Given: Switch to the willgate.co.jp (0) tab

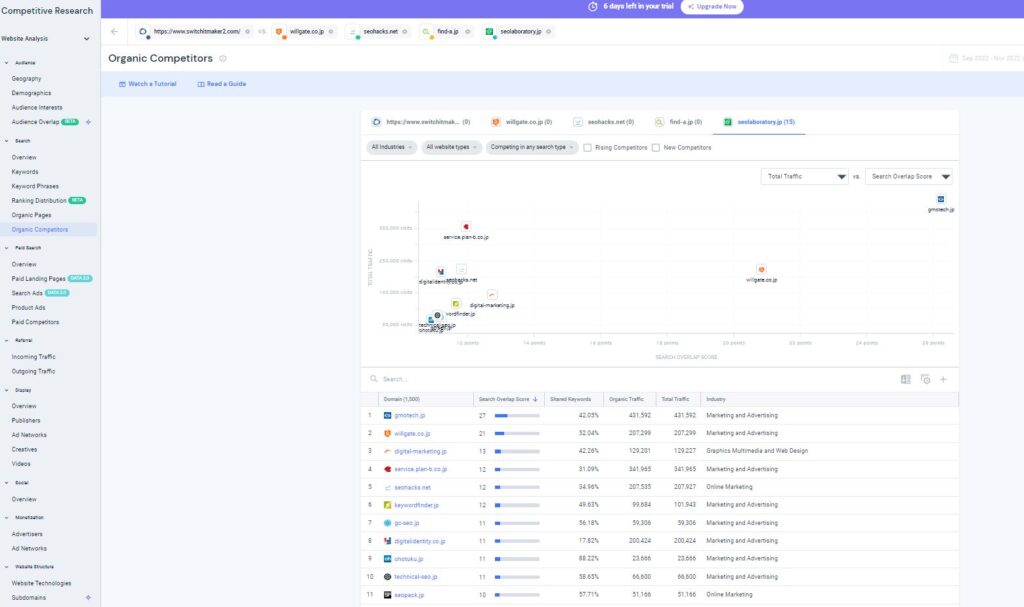Looking at the screenshot, I should (x=522, y=122).
